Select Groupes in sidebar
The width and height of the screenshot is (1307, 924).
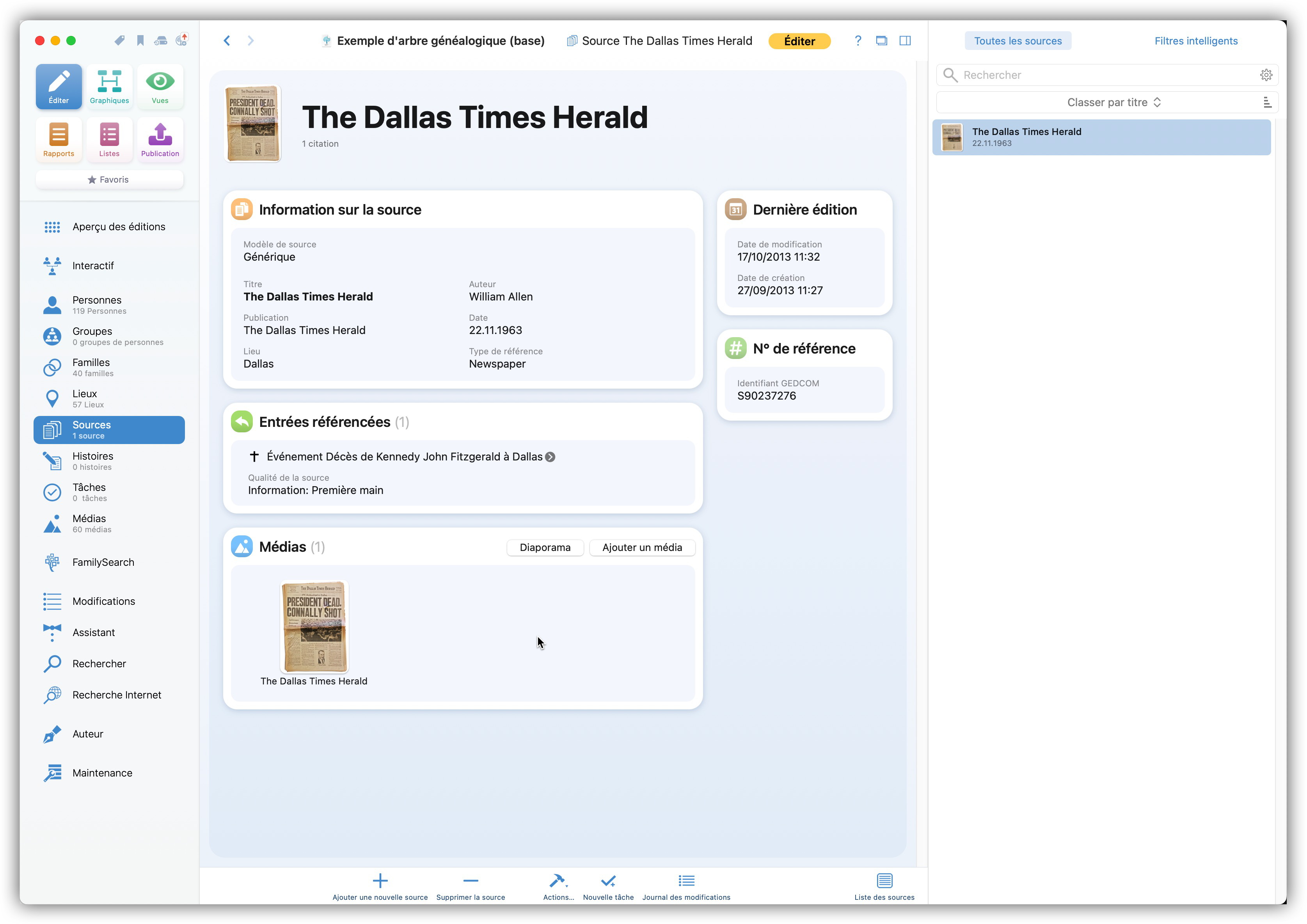(109, 336)
